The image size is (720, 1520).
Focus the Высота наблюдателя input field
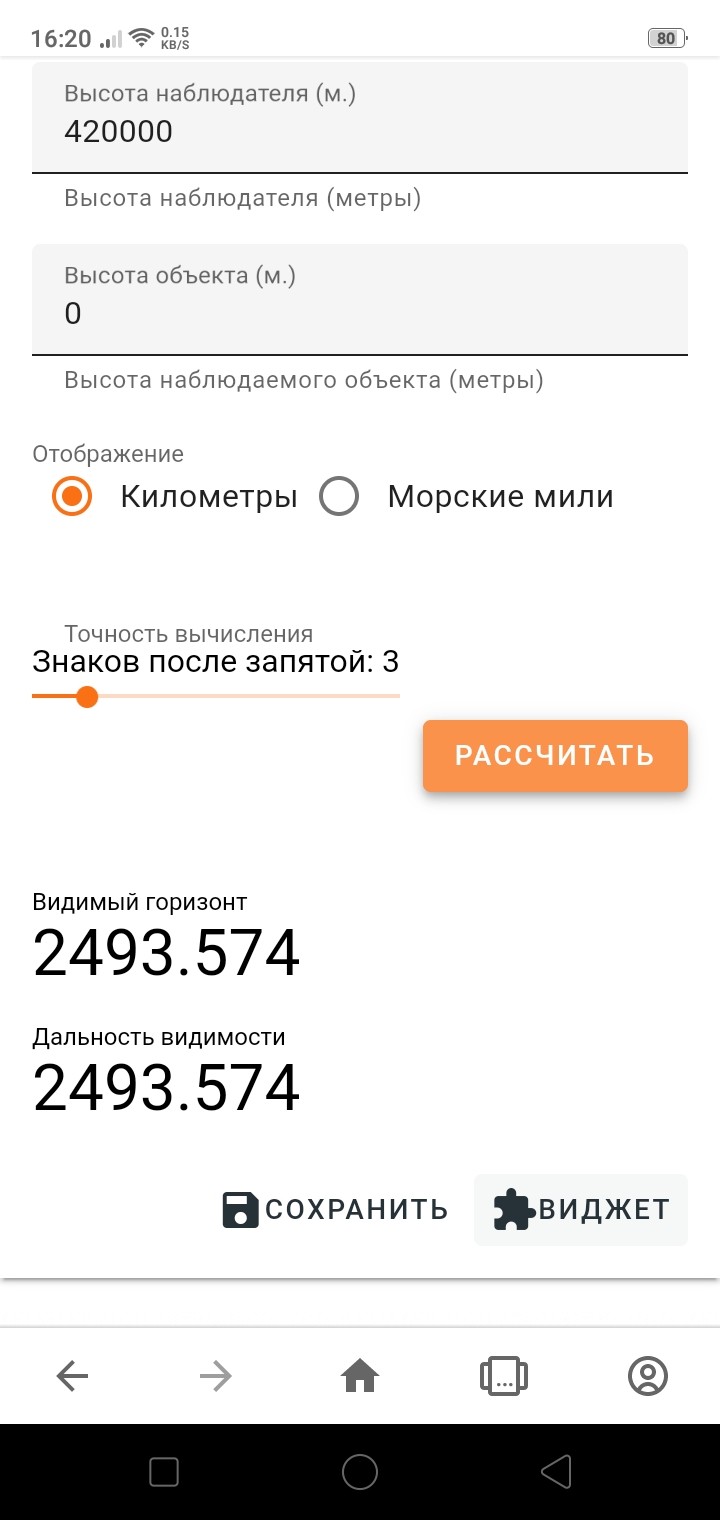pyautogui.click(x=360, y=131)
